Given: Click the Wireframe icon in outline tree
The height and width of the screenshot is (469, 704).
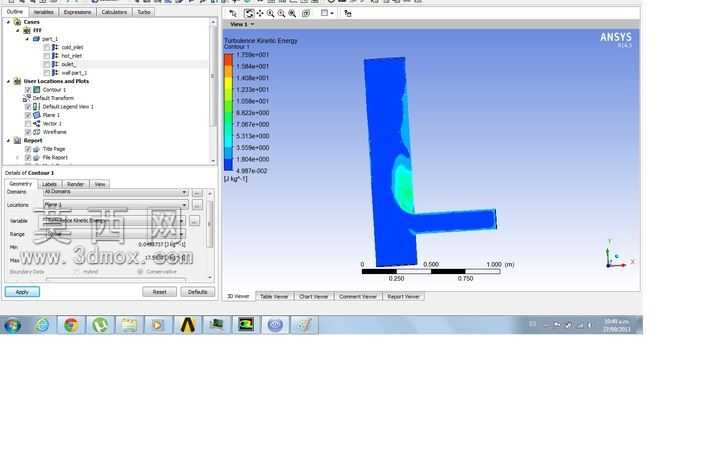Looking at the screenshot, I should pyautogui.click(x=37, y=132).
